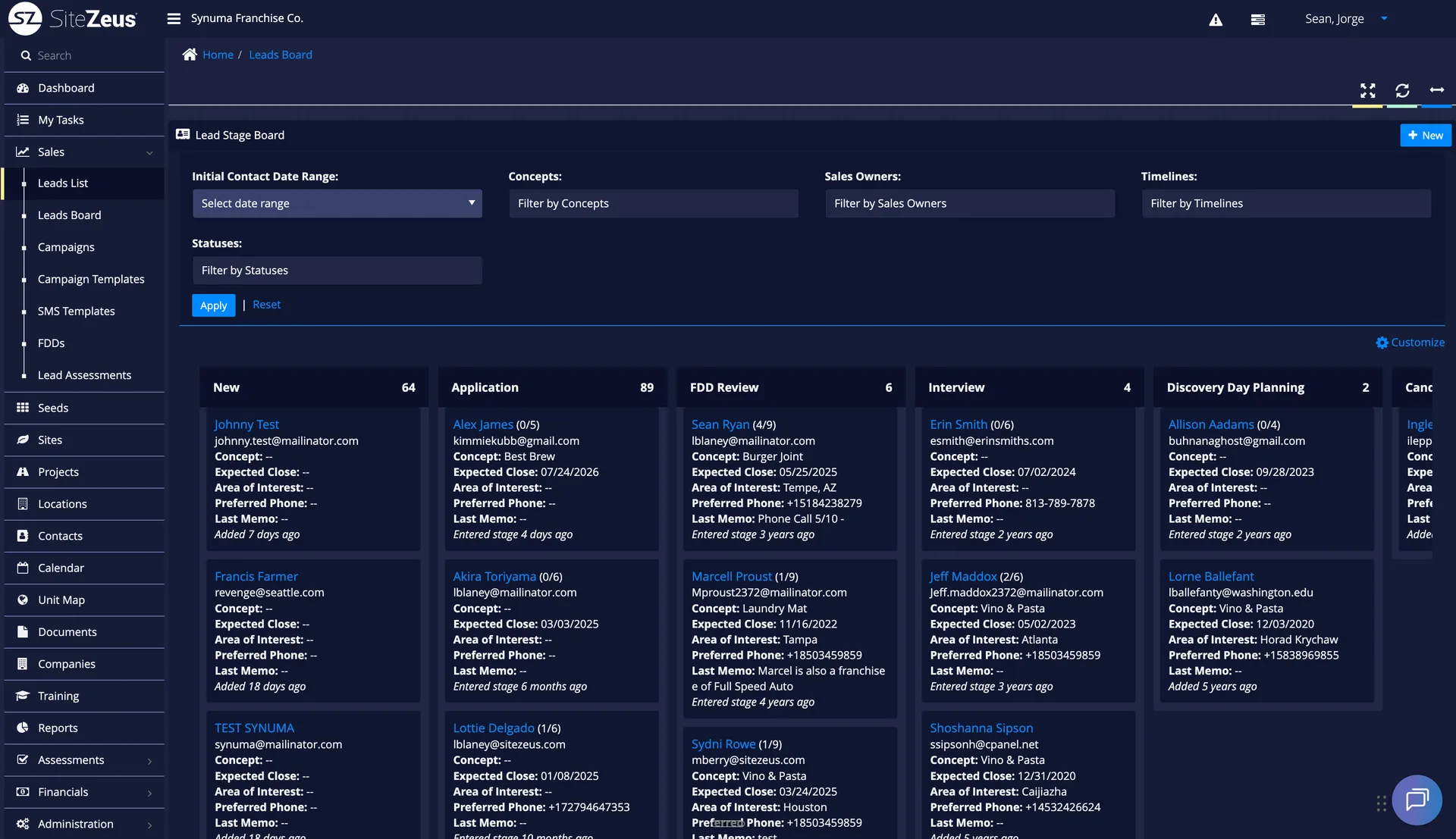This screenshot has height=839, width=1456.
Task: Click the Customize gear icon
Action: [1382, 343]
